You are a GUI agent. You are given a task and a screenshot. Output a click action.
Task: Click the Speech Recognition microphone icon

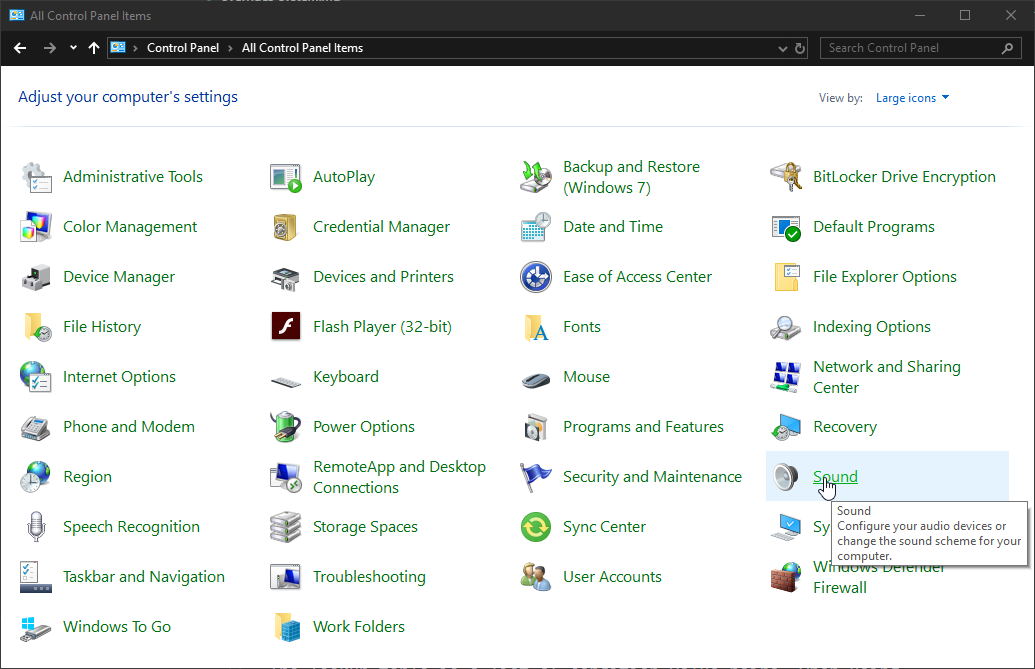click(36, 527)
